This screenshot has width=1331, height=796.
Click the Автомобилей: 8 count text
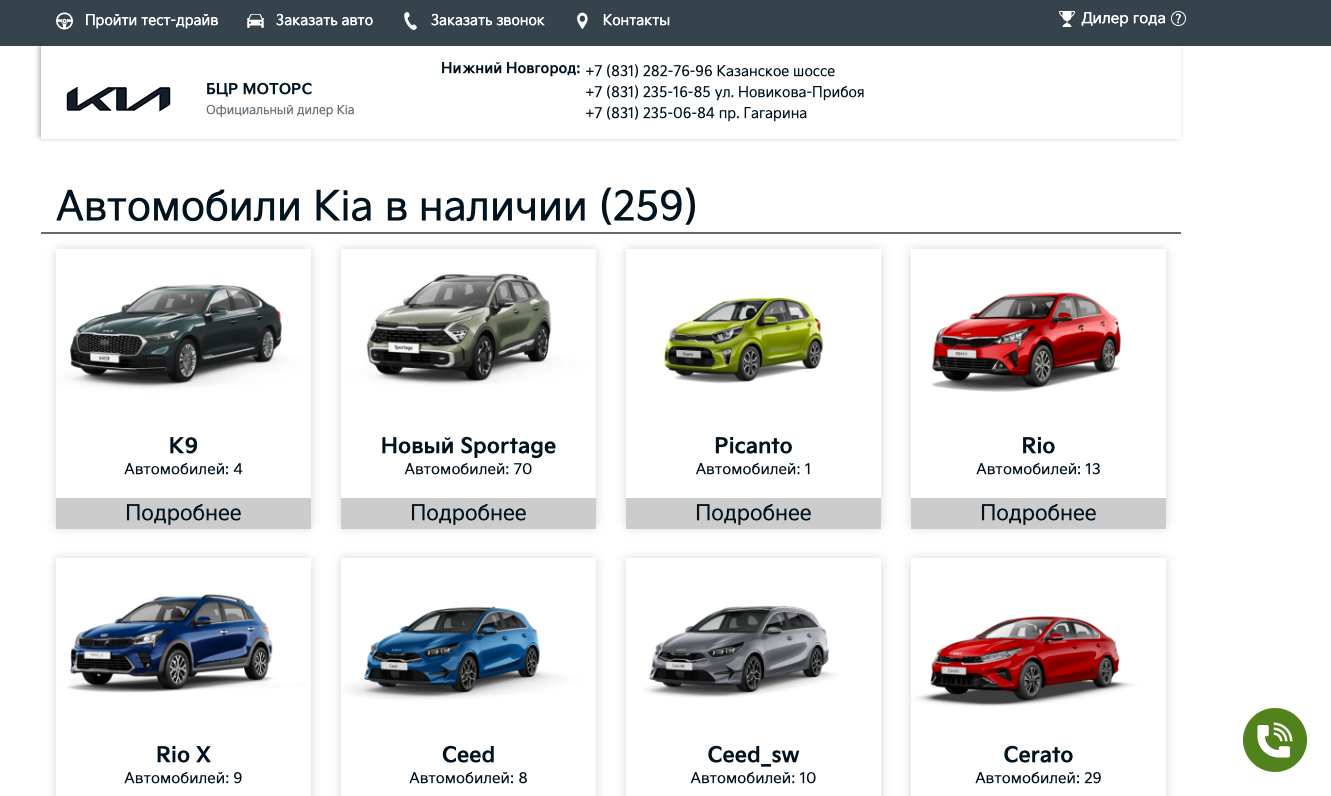point(468,778)
